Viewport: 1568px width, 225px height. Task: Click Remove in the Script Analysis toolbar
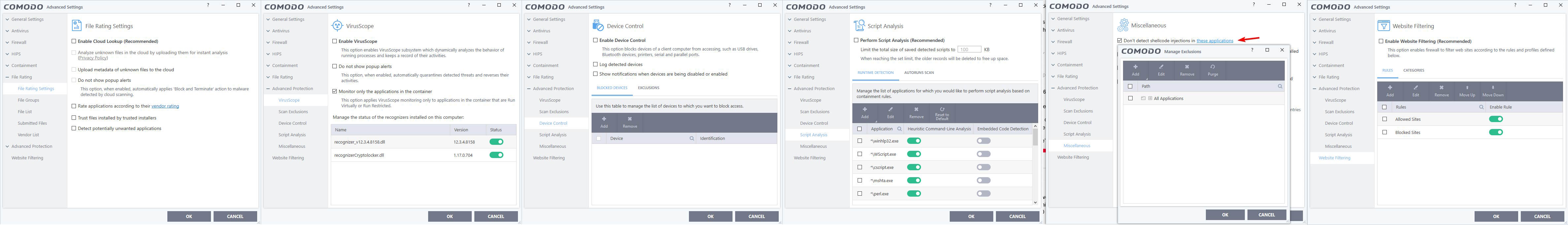pyautogui.click(x=916, y=112)
